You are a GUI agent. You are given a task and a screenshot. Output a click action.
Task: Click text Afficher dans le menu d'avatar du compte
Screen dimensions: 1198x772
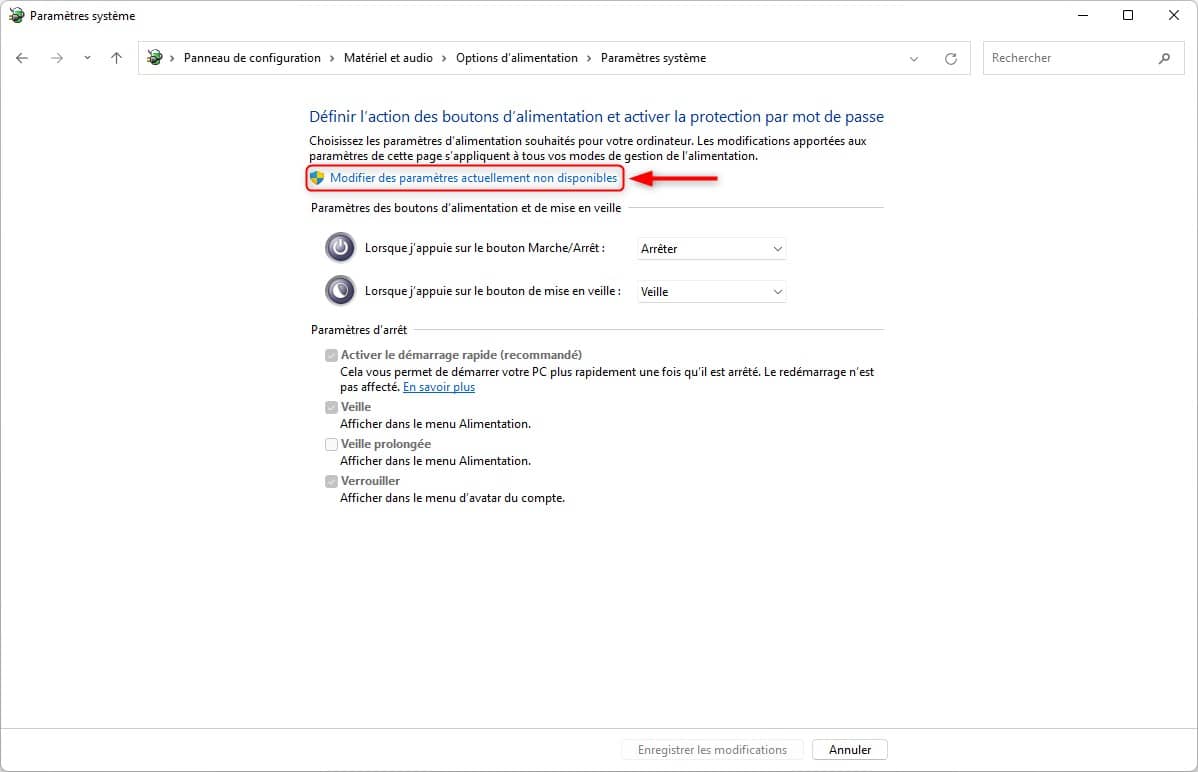pyautogui.click(x=452, y=498)
